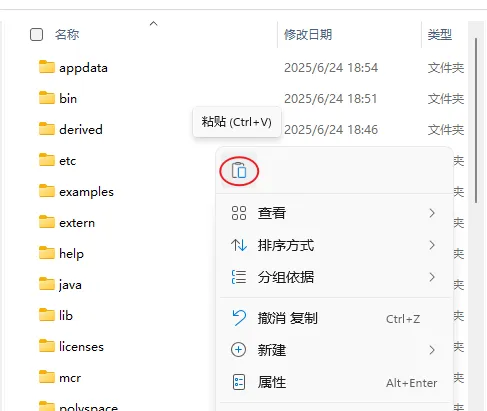Click the derived folder name

81,130
